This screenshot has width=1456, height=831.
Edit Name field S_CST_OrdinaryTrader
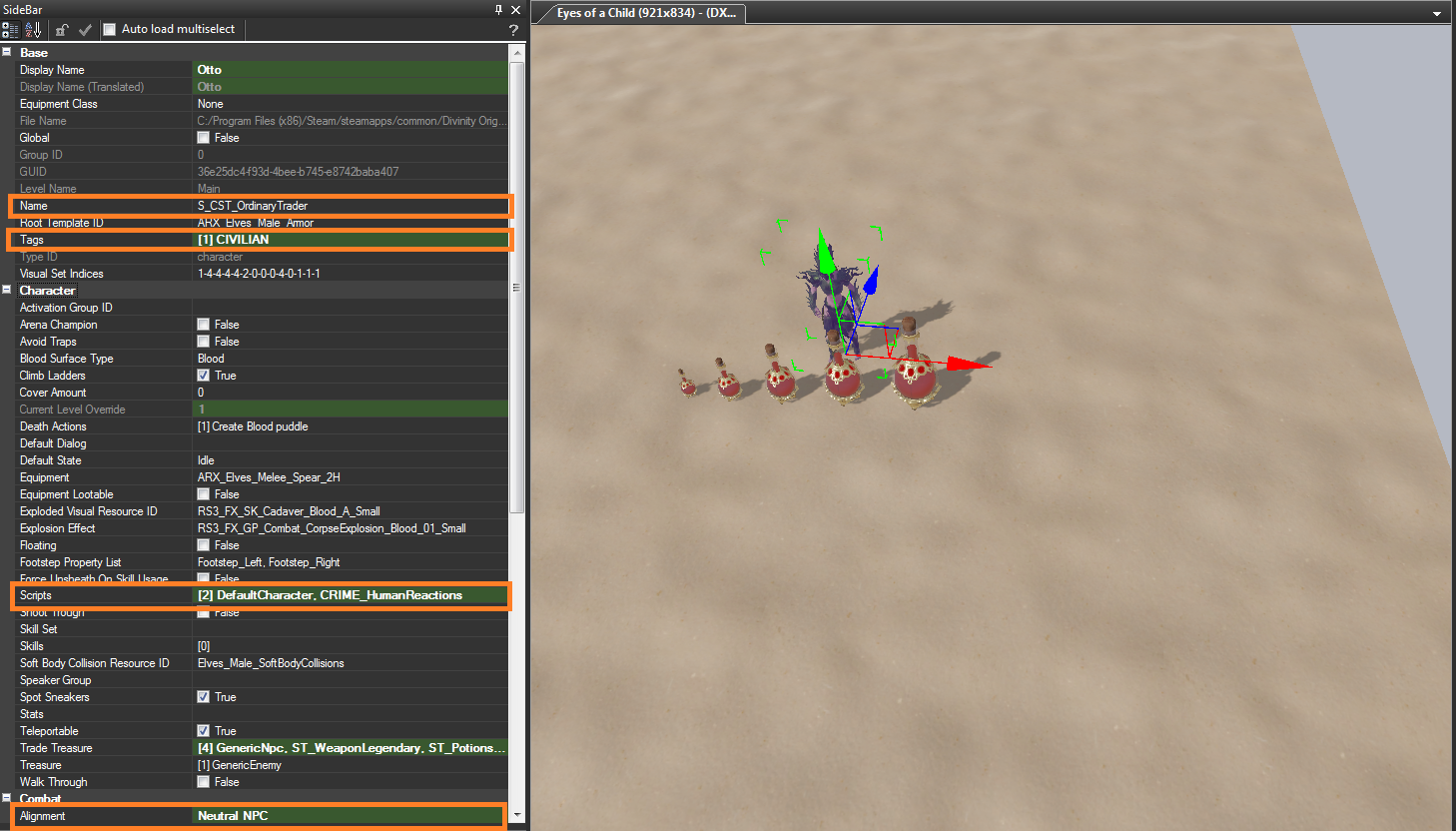(351, 206)
